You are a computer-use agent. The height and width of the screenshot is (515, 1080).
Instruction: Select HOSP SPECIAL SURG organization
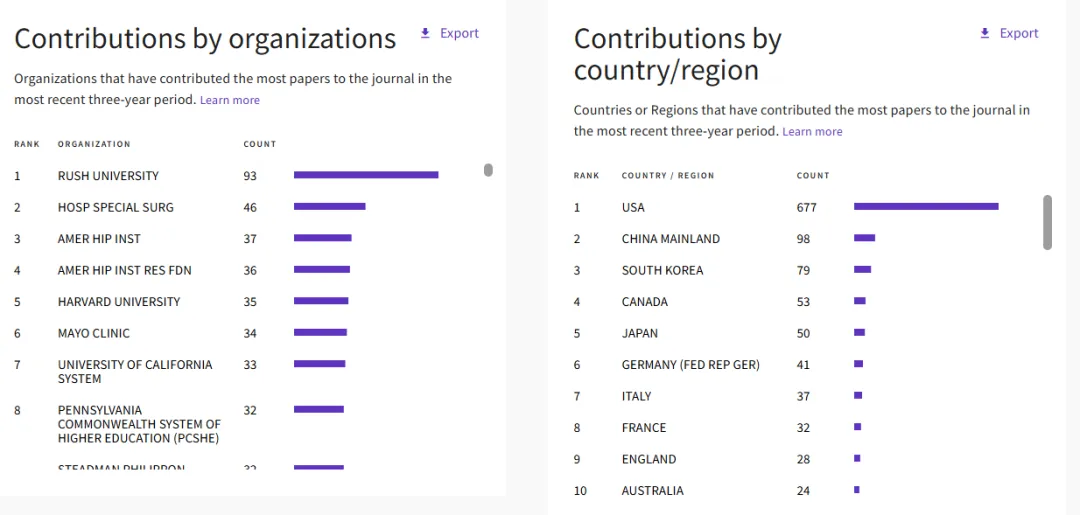pyautogui.click(x=116, y=207)
